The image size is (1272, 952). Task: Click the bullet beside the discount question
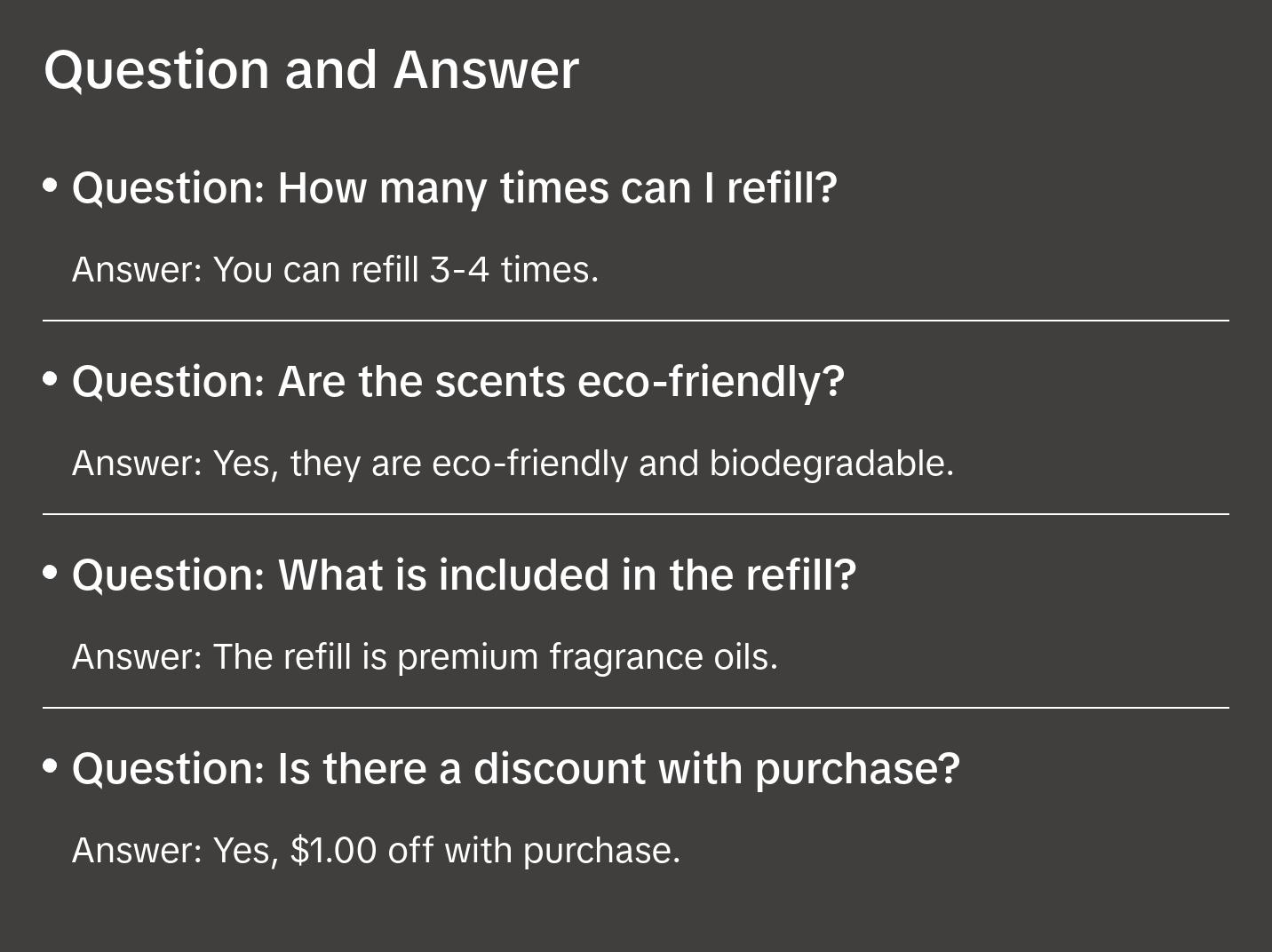(x=51, y=767)
